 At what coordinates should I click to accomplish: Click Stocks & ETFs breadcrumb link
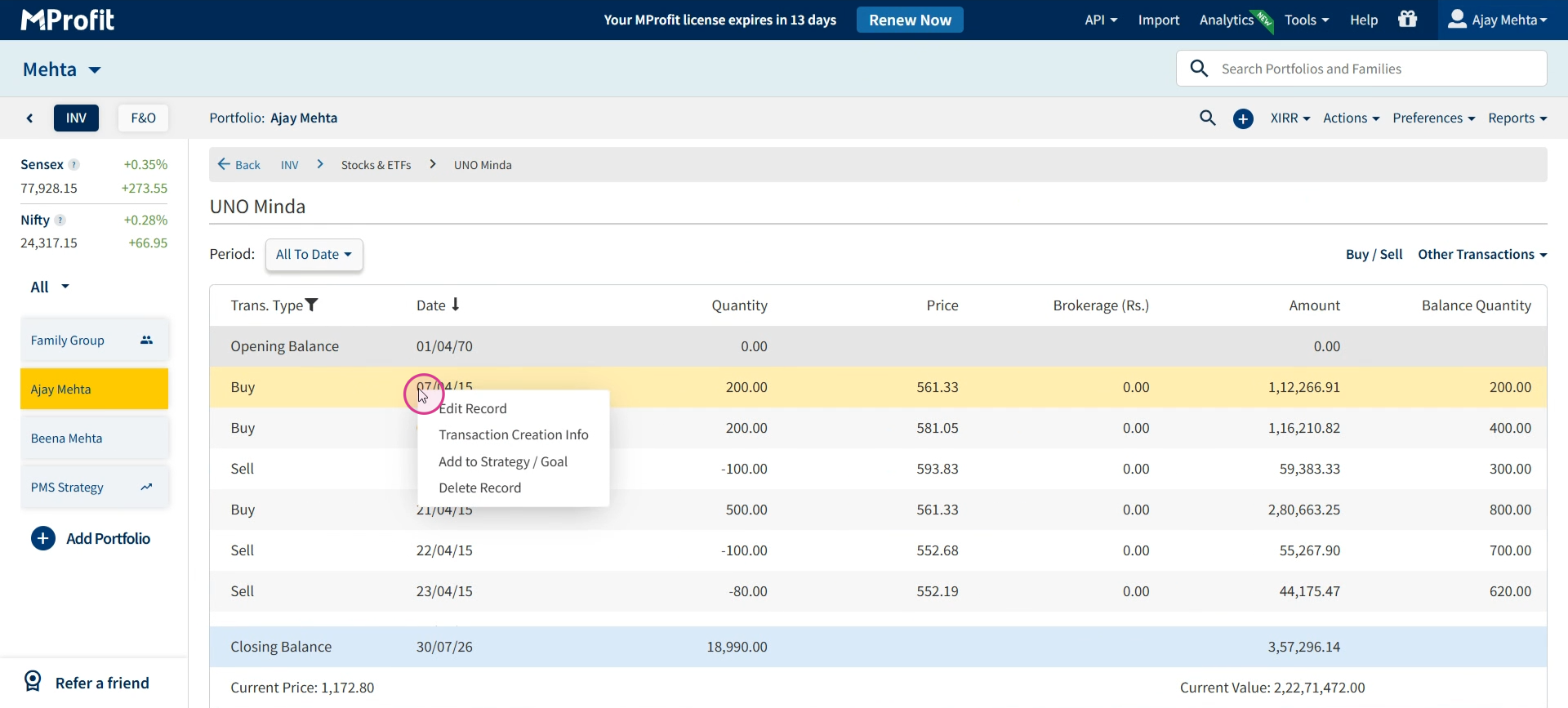pyautogui.click(x=376, y=165)
